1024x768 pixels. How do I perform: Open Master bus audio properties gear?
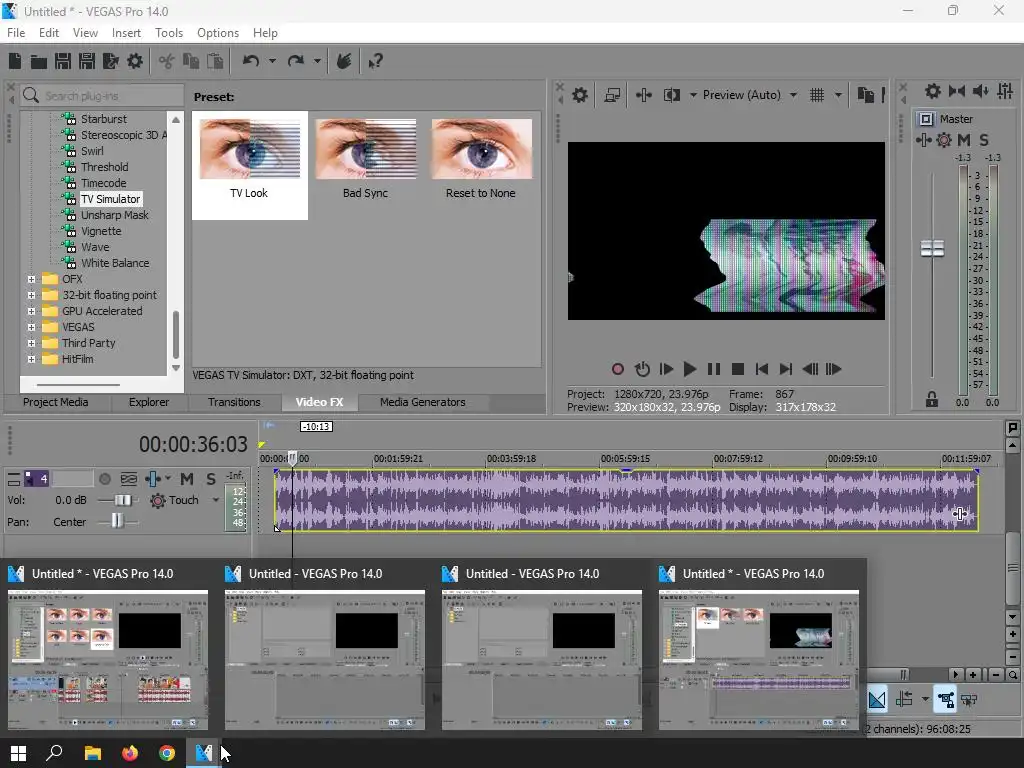pos(933,91)
